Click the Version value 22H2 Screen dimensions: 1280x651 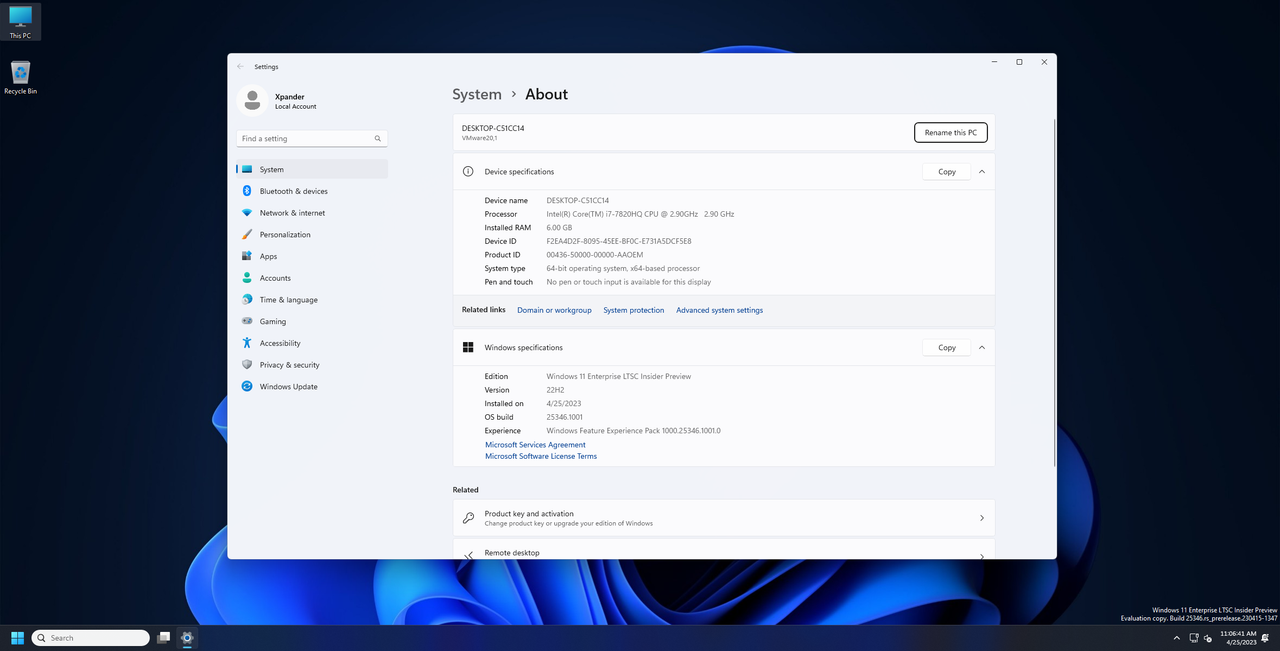point(556,390)
